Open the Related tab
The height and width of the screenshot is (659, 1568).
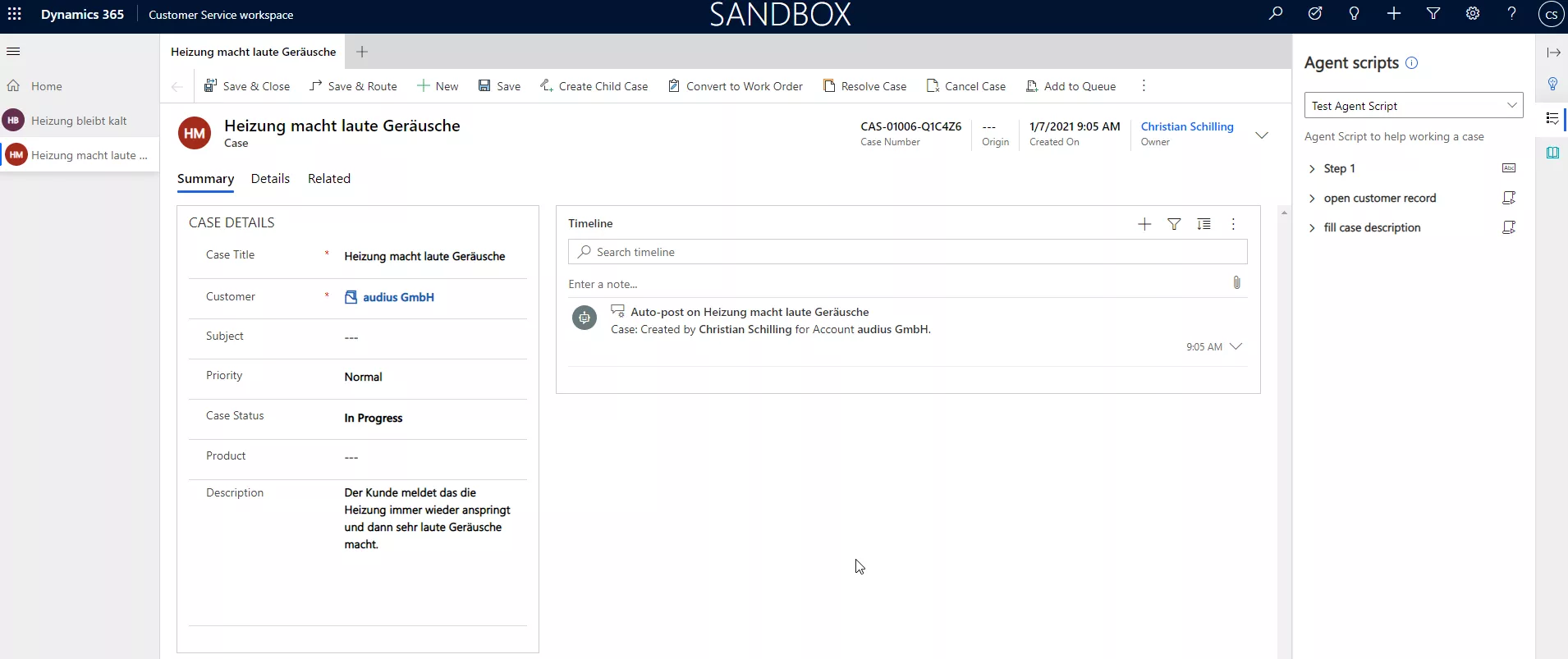(328, 179)
